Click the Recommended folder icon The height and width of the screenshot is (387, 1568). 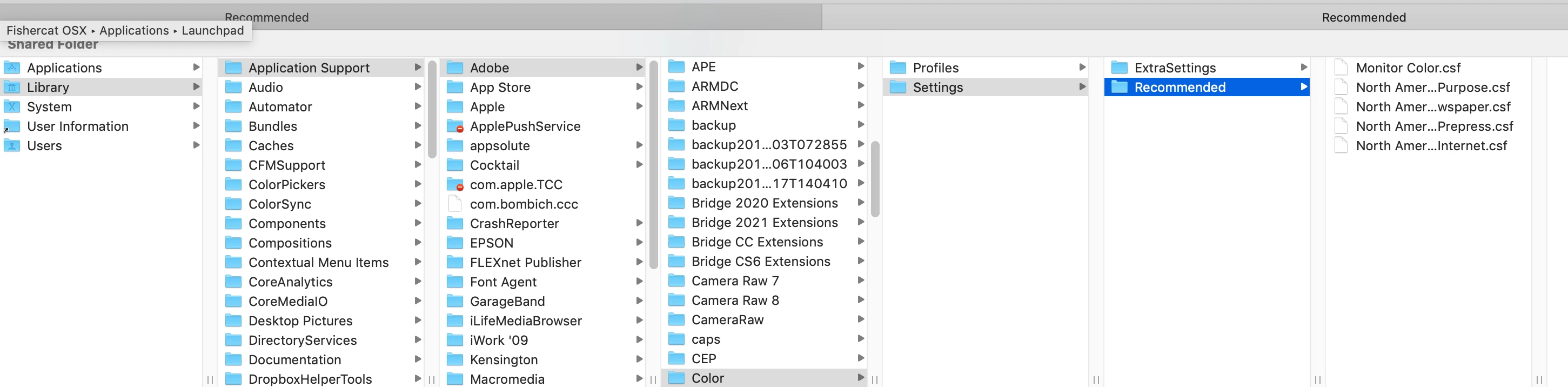click(x=1120, y=87)
